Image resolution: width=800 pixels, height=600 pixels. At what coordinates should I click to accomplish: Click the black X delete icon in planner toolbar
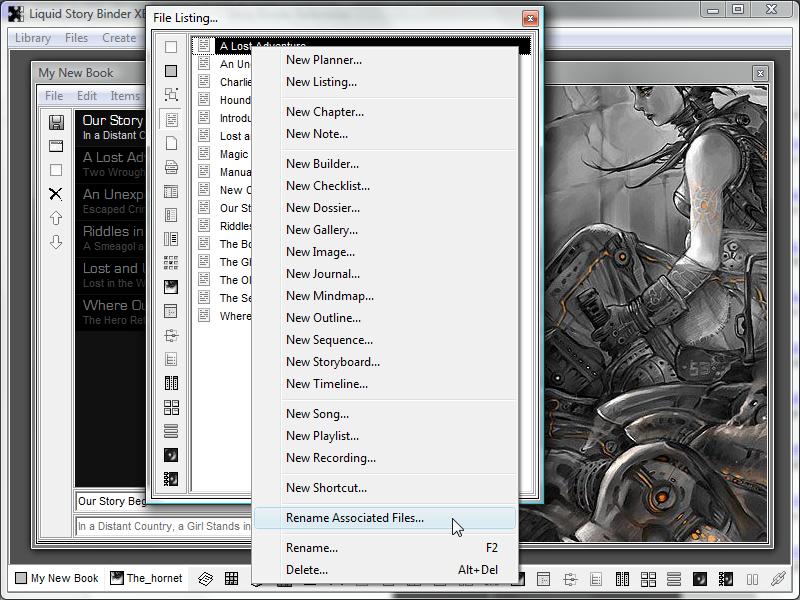[x=56, y=194]
